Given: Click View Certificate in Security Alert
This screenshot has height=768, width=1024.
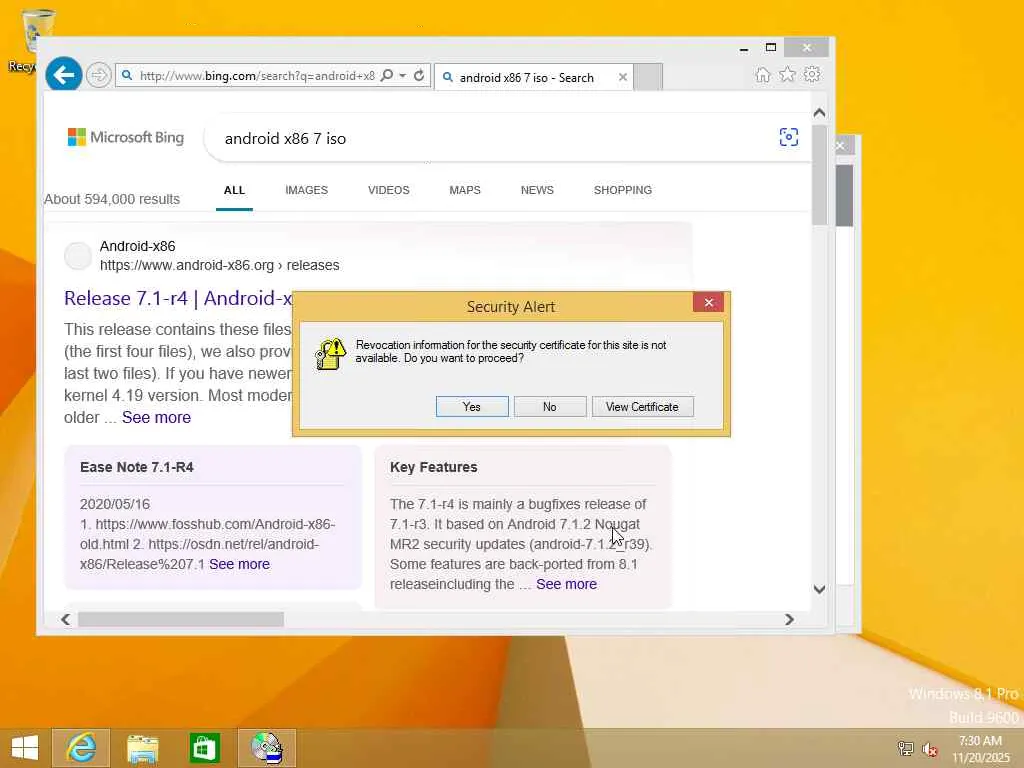Looking at the screenshot, I should [643, 407].
